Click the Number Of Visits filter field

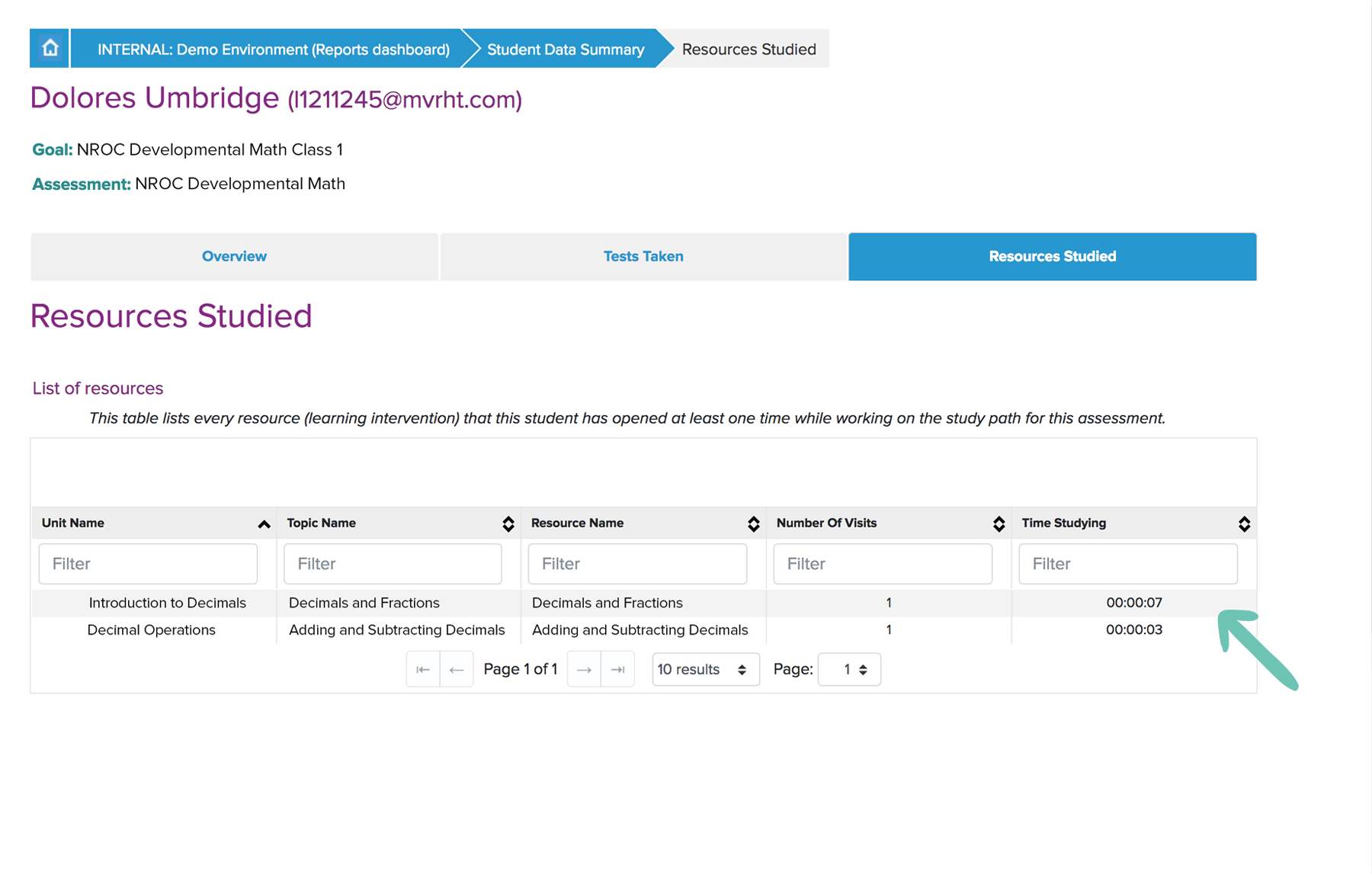[x=882, y=563]
